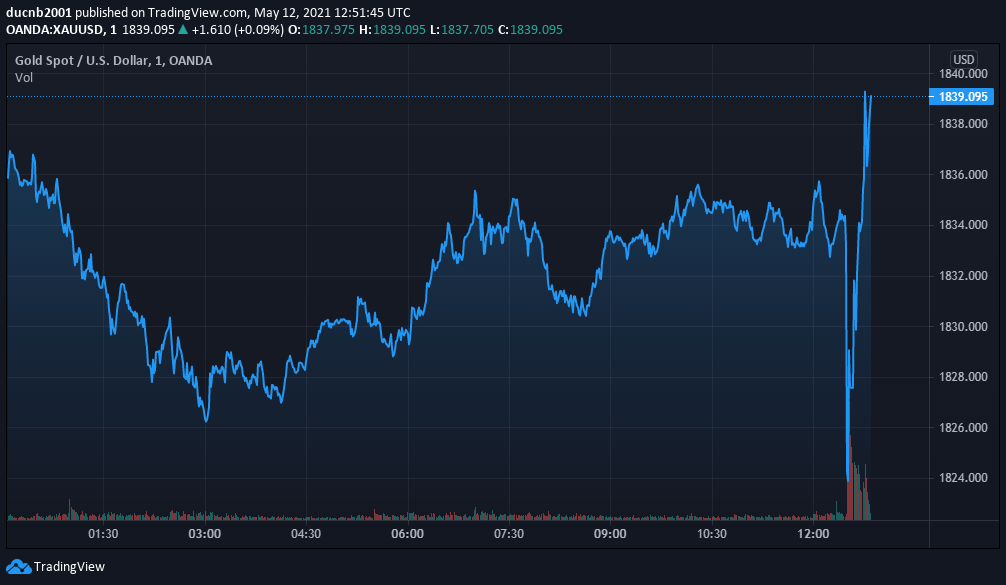This screenshot has height=585, width=1006.
Task: Click the 1830.000 price axis label
Action: (x=963, y=326)
